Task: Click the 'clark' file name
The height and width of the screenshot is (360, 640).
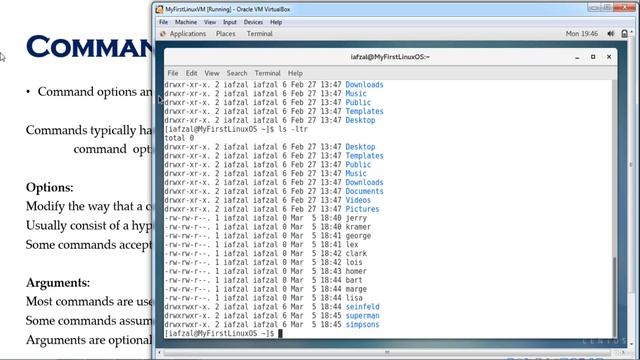Action: click(356, 253)
